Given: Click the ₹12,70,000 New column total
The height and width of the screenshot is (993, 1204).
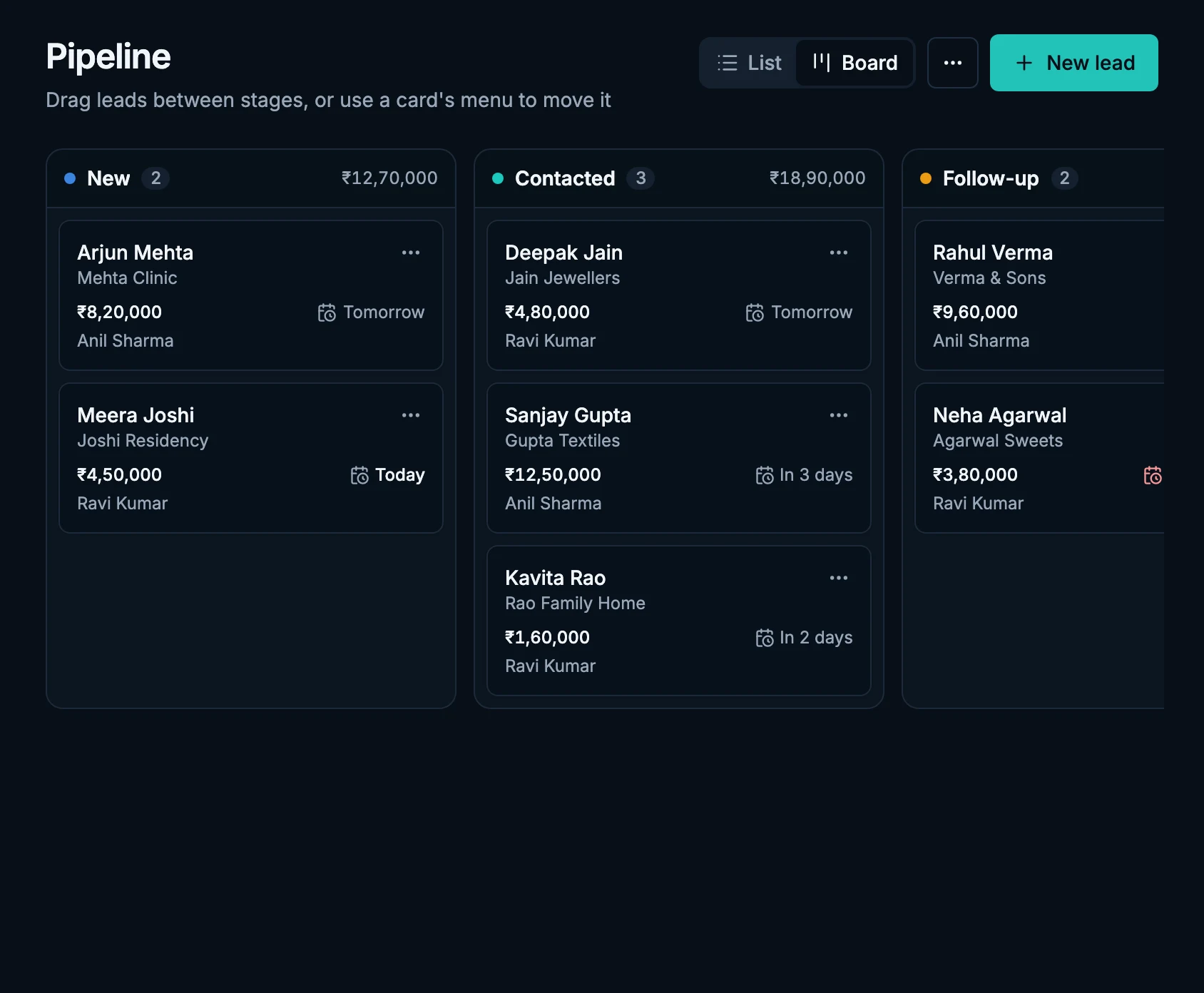Looking at the screenshot, I should (x=389, y=178).
